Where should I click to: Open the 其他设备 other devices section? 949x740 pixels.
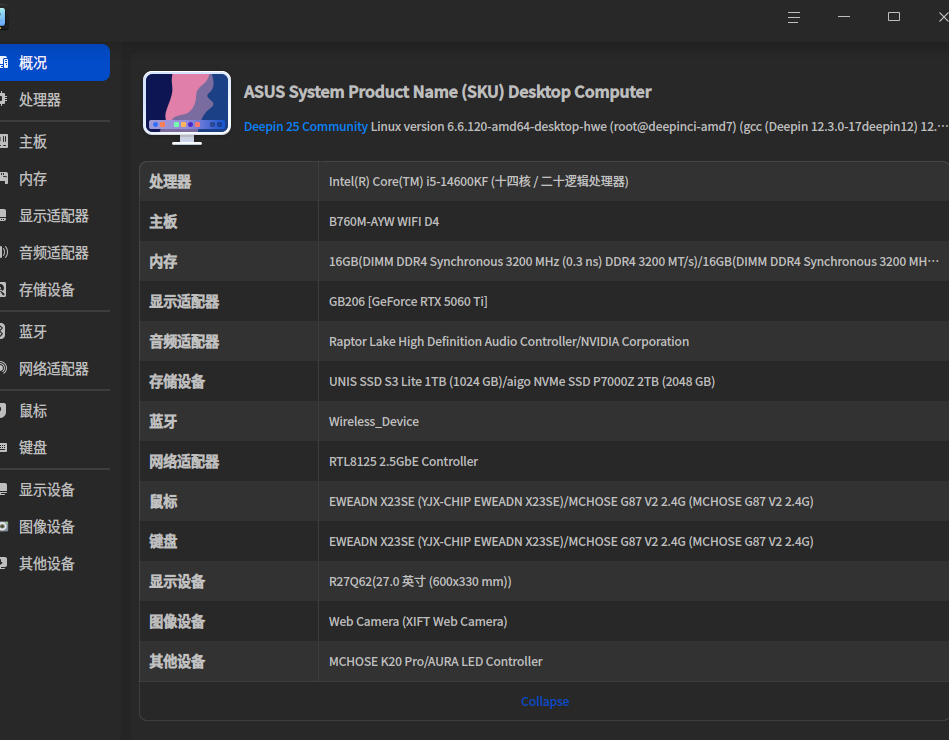tap(47, 564)
